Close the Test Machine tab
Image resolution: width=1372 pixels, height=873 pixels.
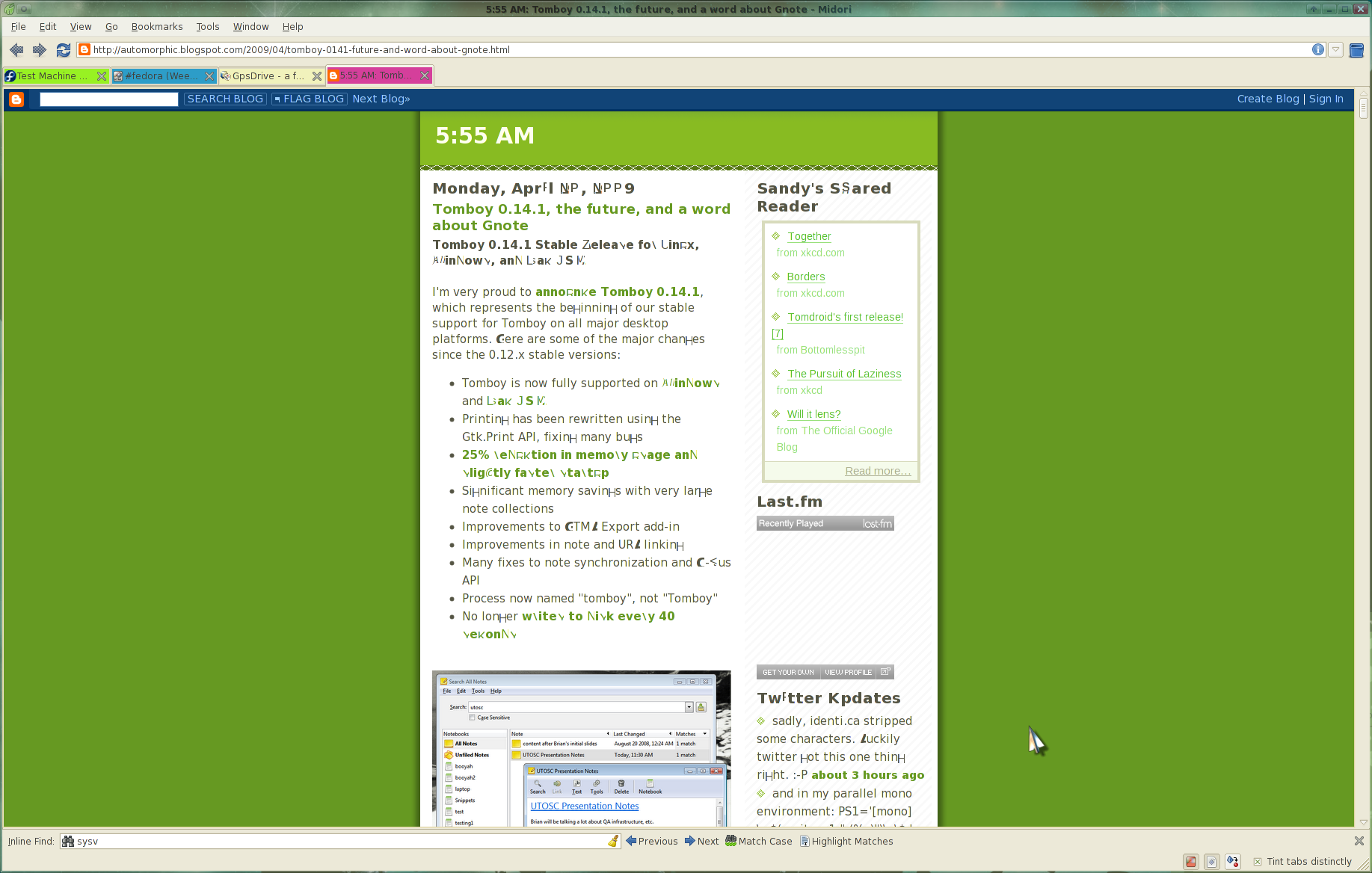(102, 76)
